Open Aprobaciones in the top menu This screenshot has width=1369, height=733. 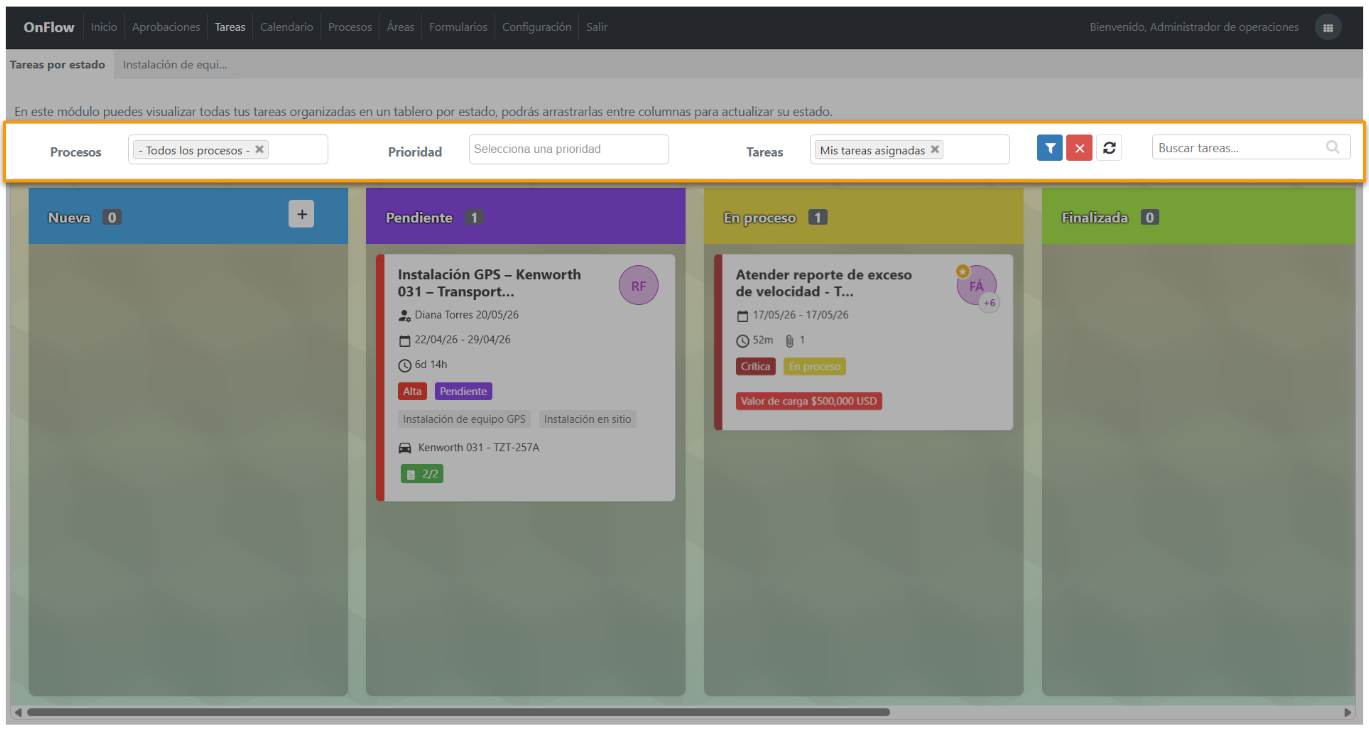[166, 27]
